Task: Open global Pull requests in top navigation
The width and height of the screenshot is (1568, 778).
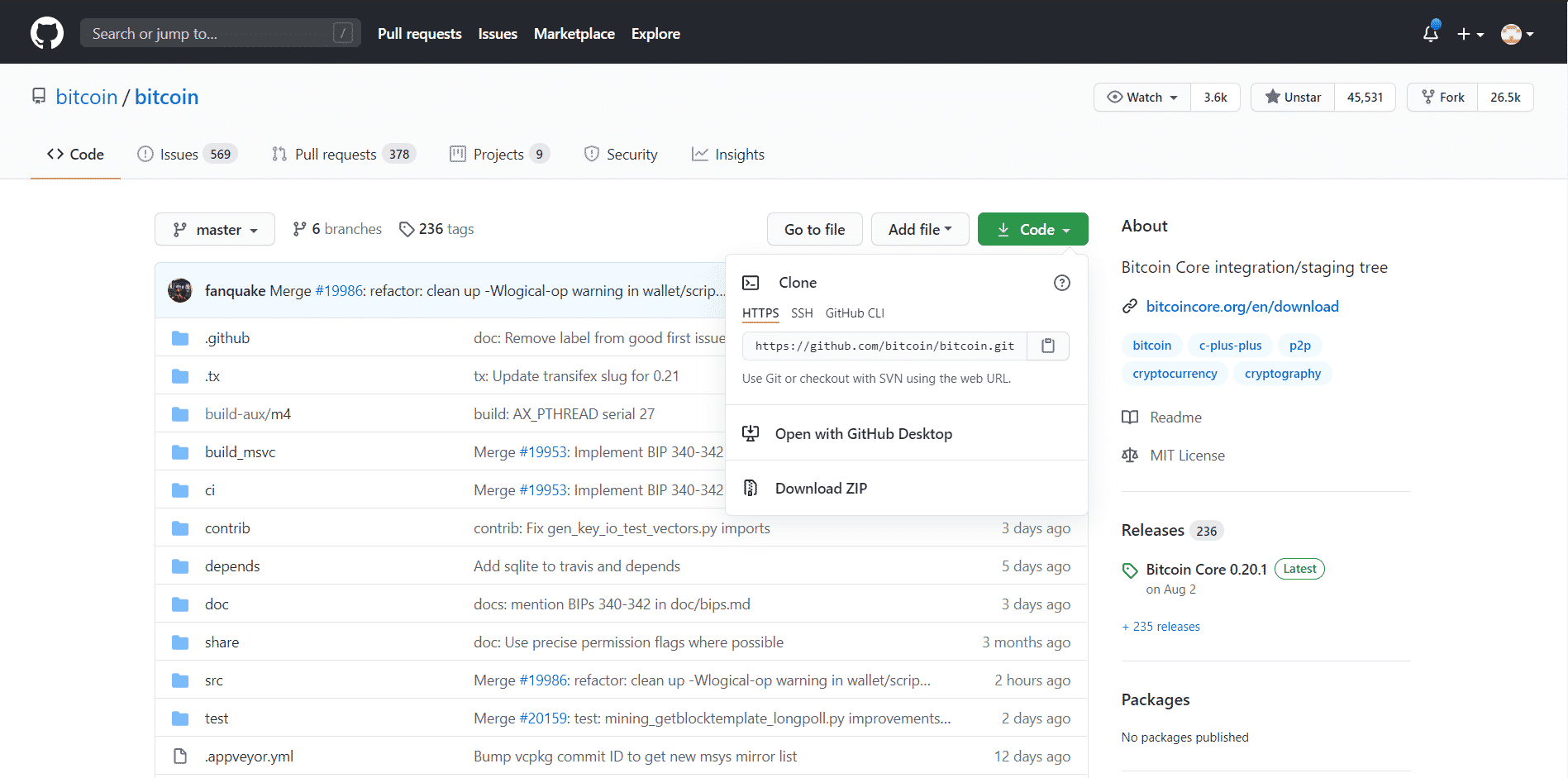Action: coord(420,34)
